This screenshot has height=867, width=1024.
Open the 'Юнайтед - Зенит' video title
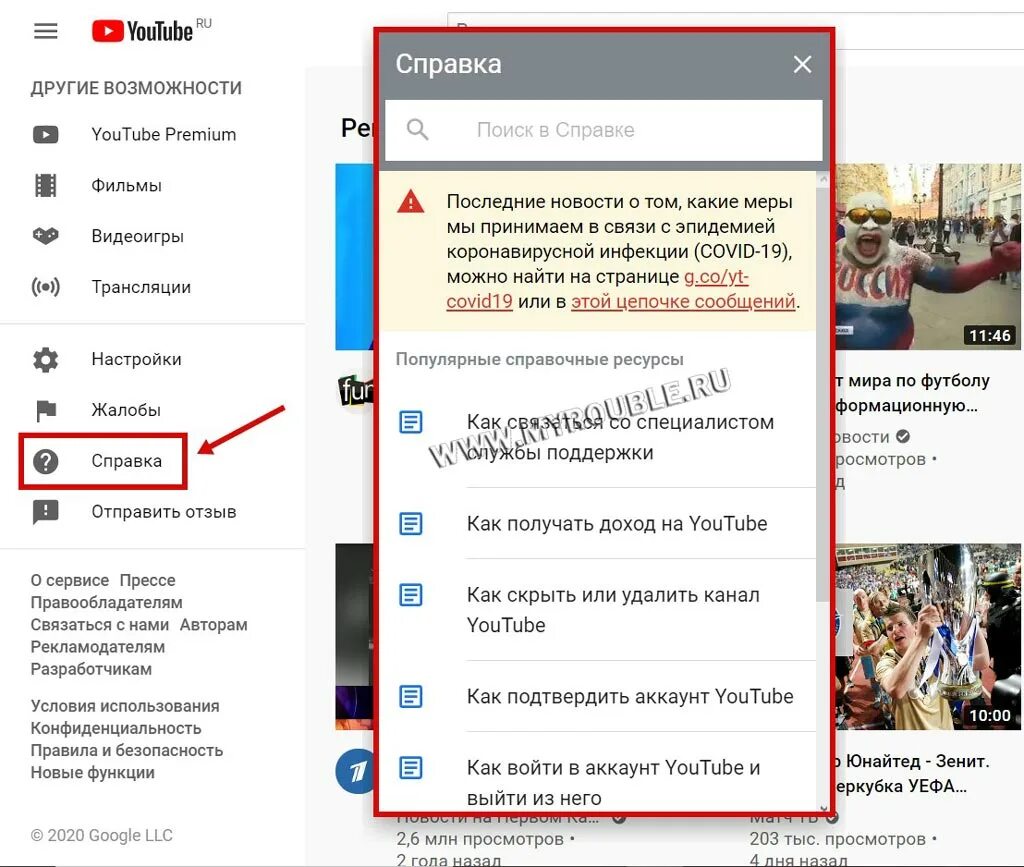[x=913, y=774]
